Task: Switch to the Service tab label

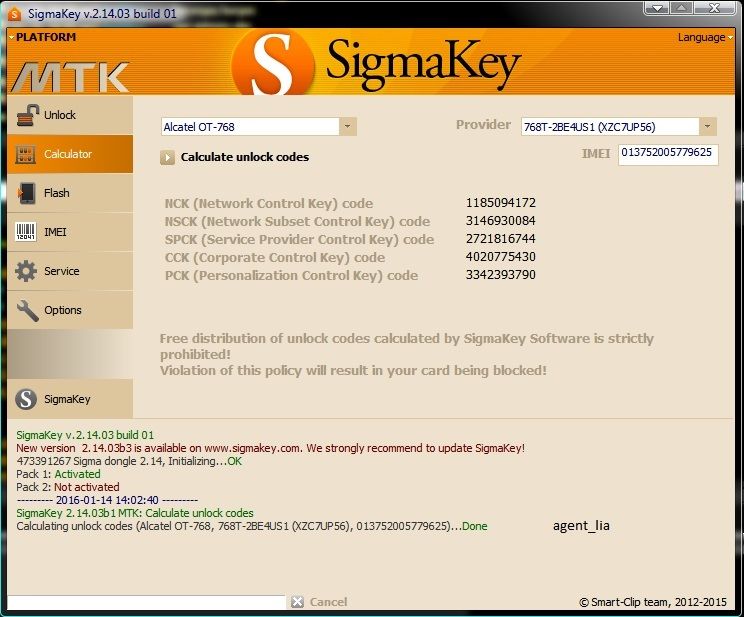Action: pos(62,271)
